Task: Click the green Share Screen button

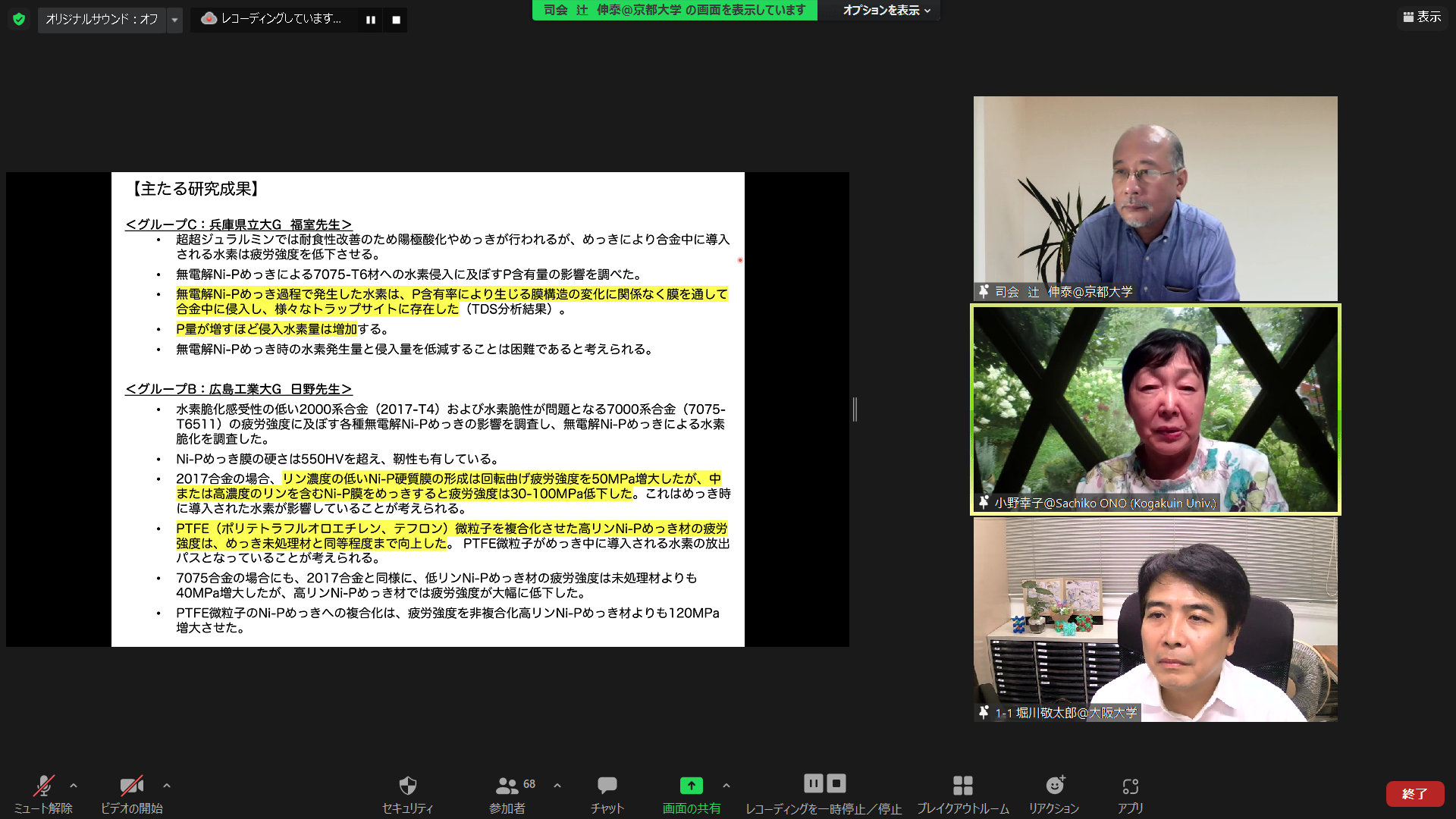Action: 692,794
